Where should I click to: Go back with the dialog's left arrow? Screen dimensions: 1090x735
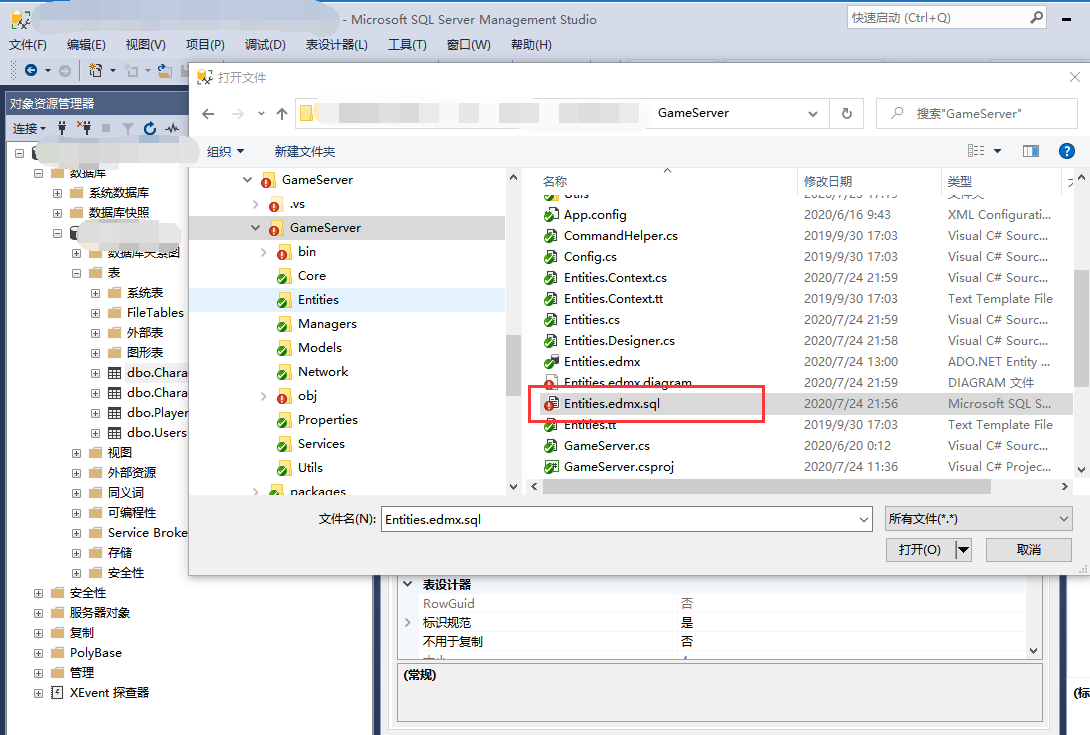[x=208, y=113]
